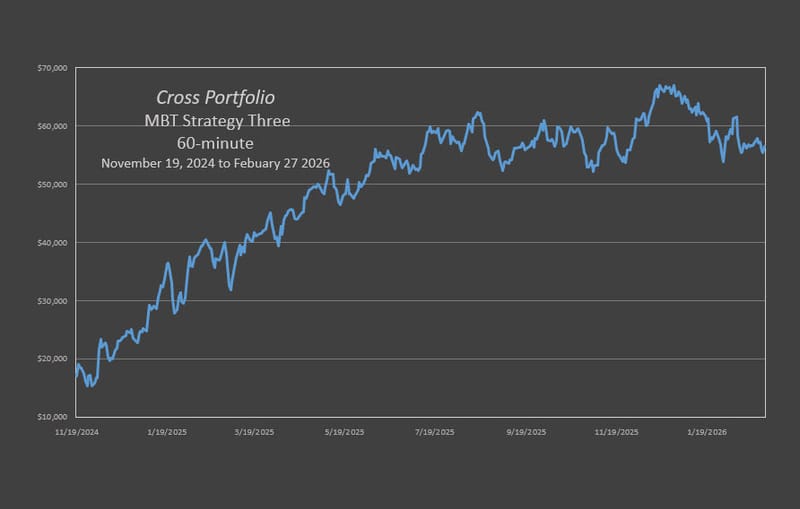Click the $60,000 y-axis label
This screenshot has width=800, height=509.
pos(51,126)
